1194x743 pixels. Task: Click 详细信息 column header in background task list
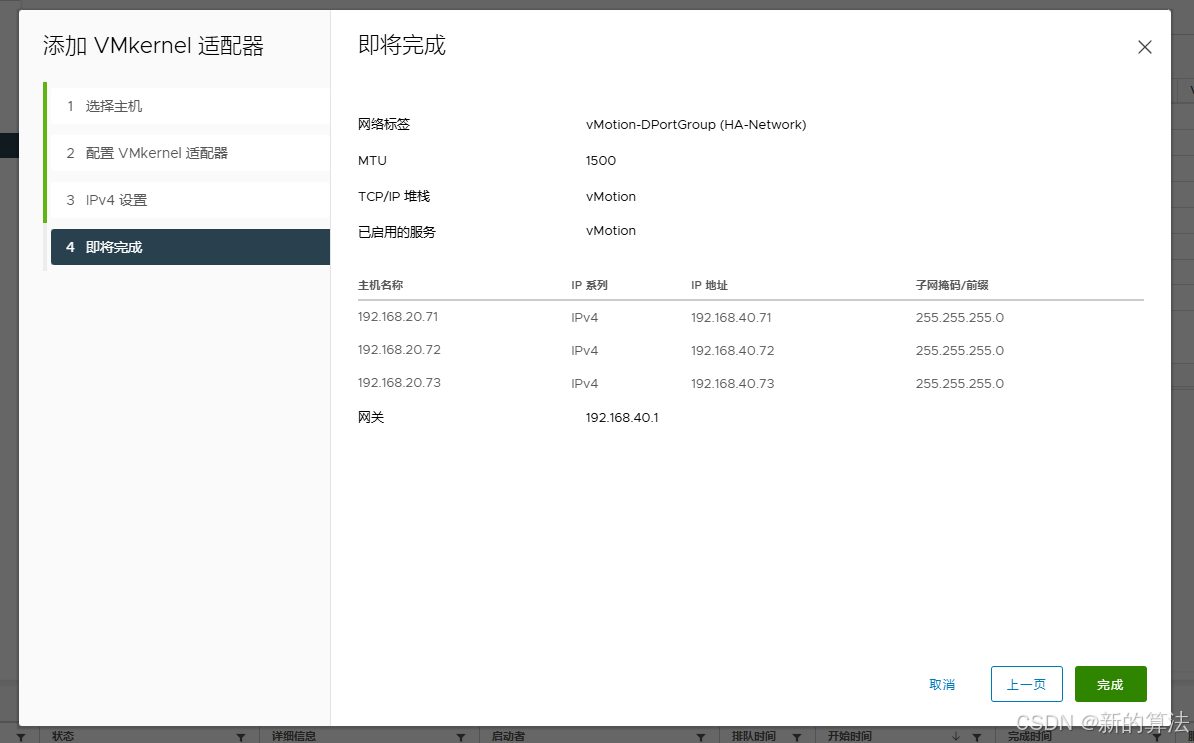coord(294,736)
